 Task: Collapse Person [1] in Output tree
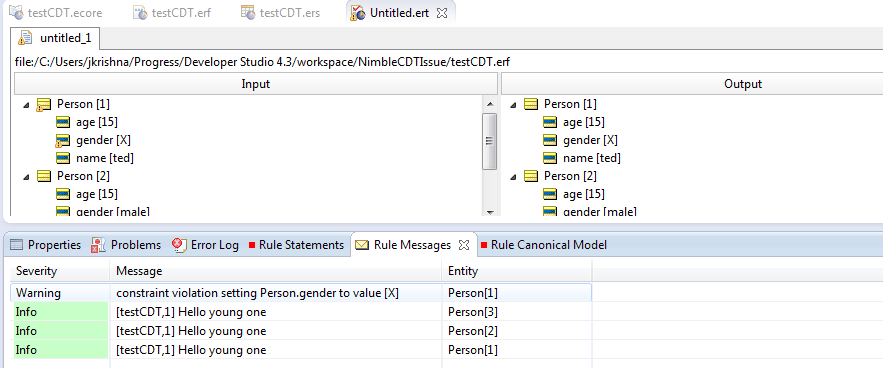pos(513,104)
